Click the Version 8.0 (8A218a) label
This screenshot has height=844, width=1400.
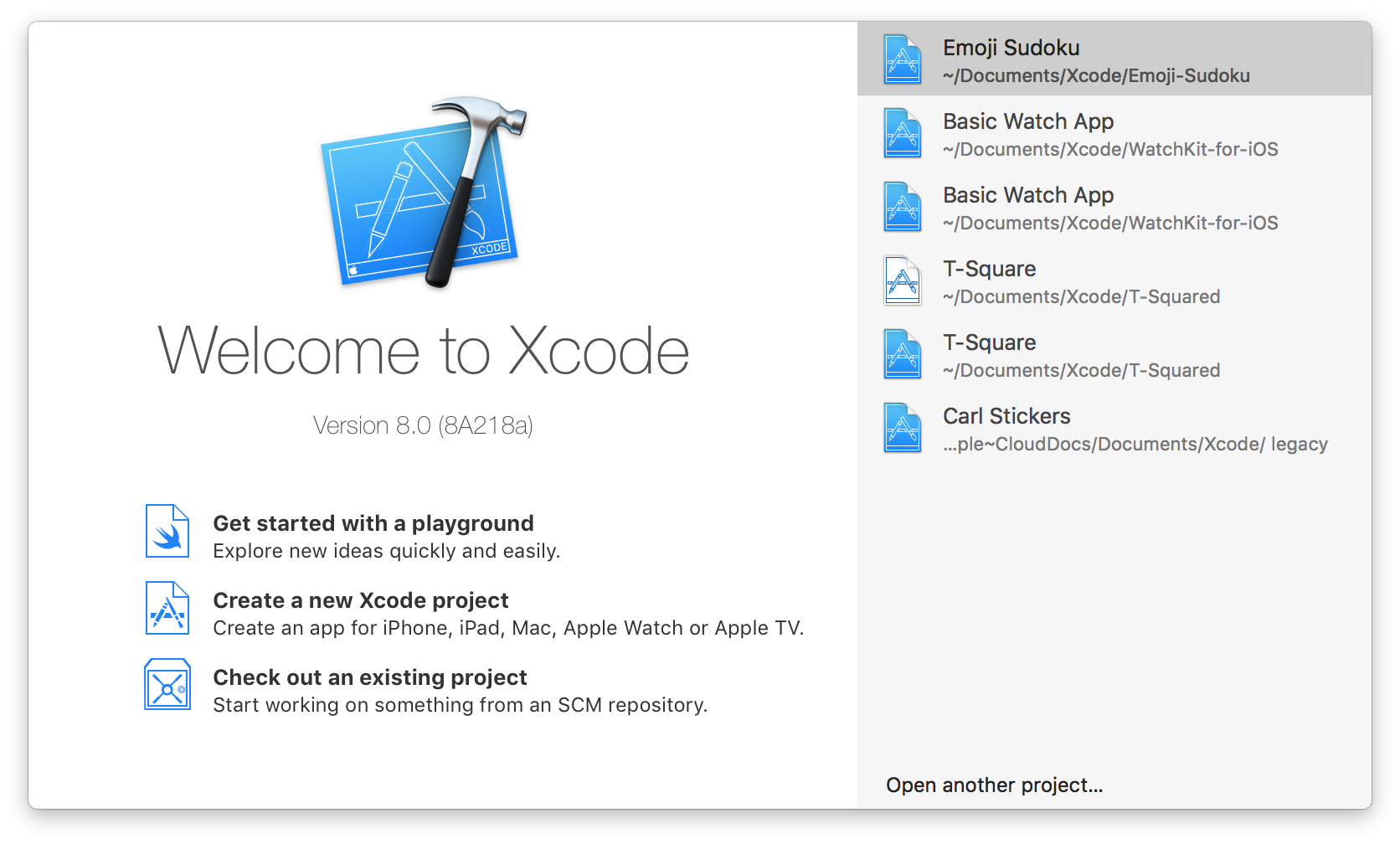click(x=423, y=425)
